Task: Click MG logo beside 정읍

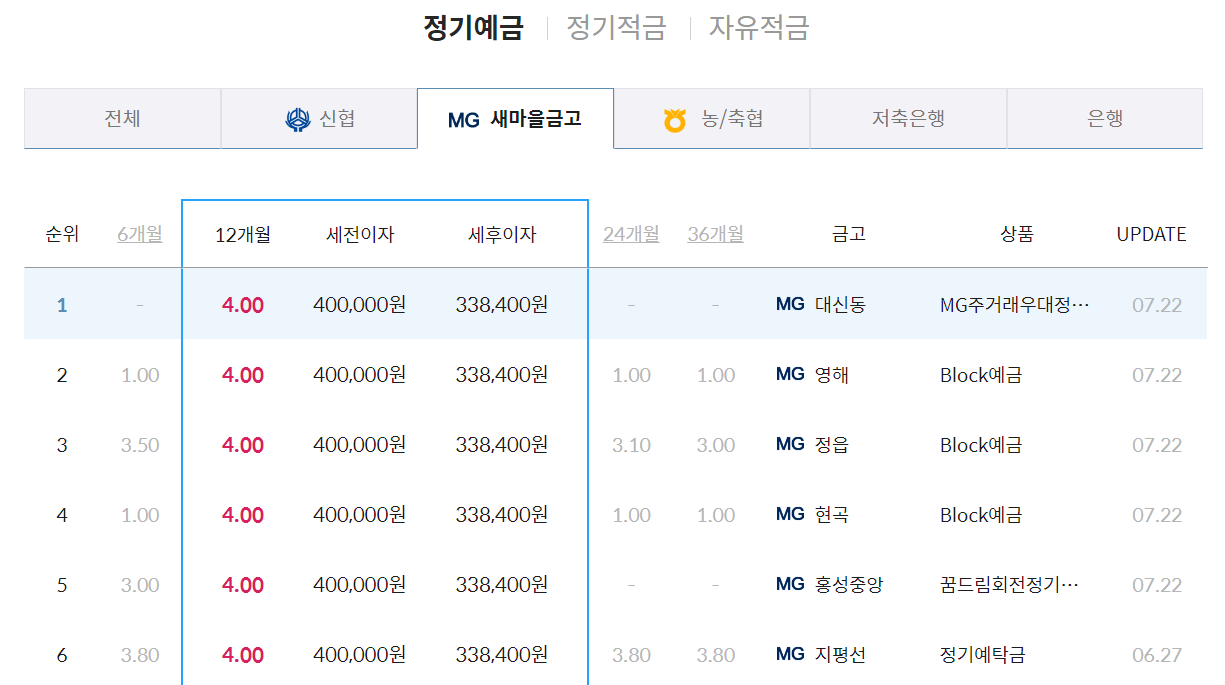Action: pos(790,444)
